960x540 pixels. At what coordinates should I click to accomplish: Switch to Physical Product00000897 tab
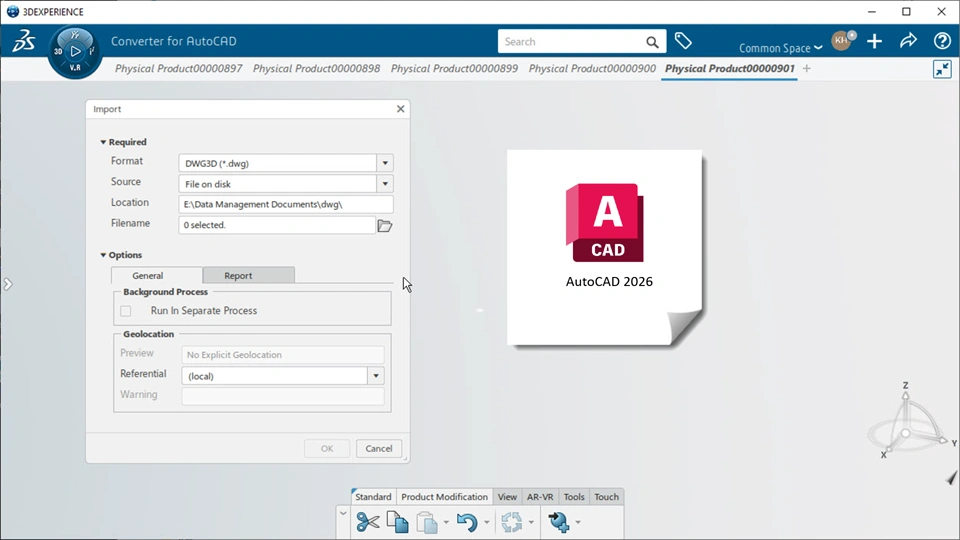(x=179, y=69)
